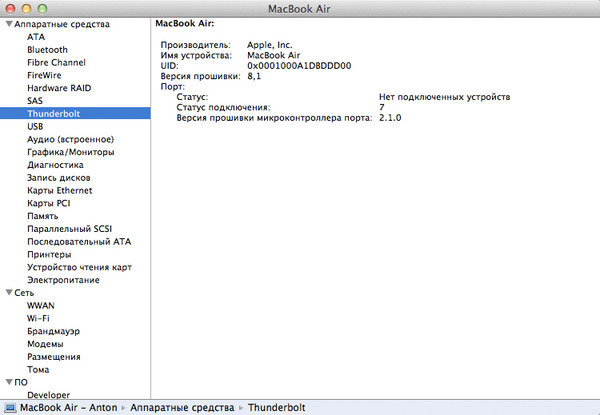Open USB device information
The image size is (600, 415).
pos(35,127)
